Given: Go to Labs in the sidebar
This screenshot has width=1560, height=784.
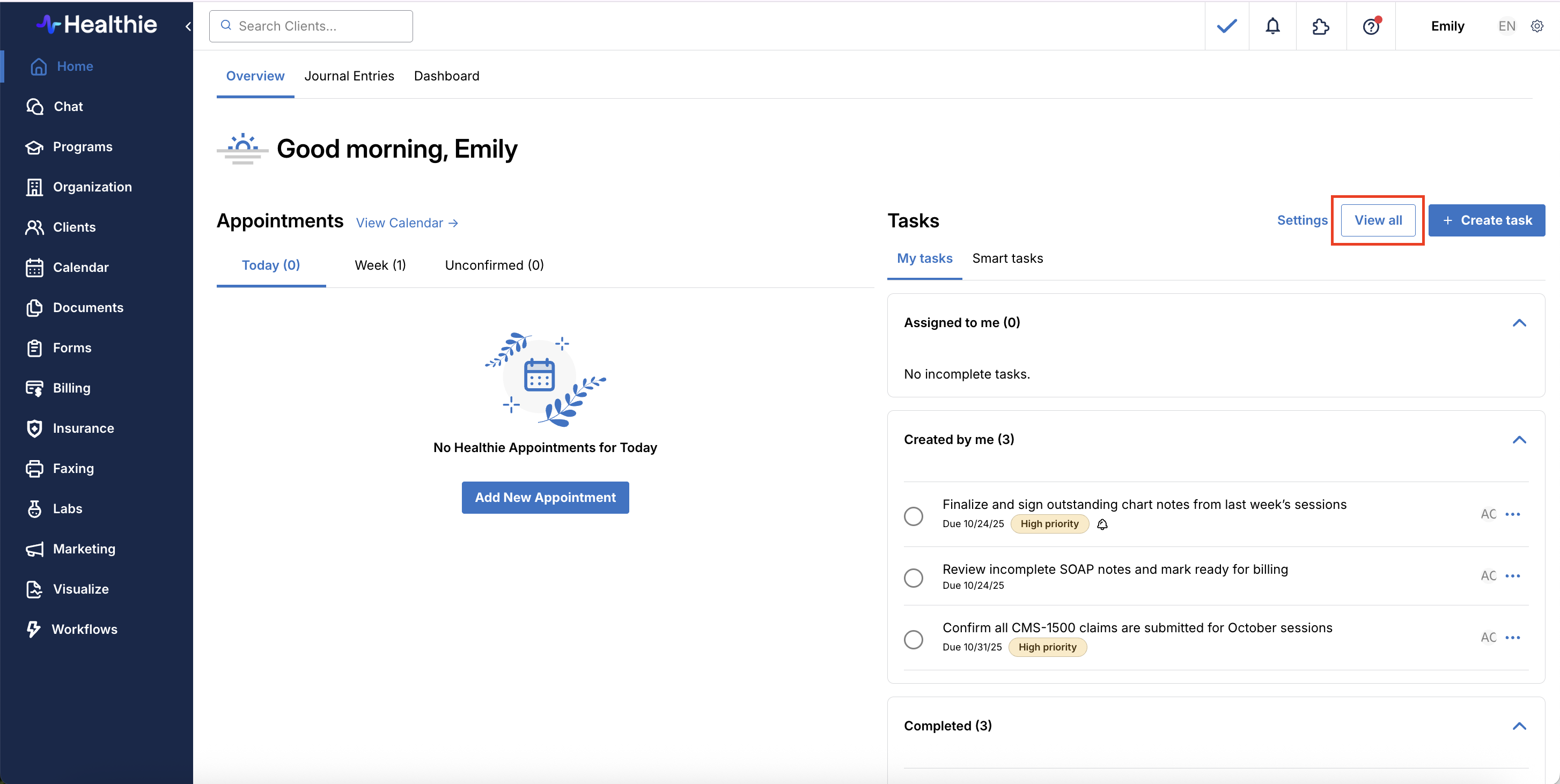Looking at the screenshot, I should click(x=67, y=508).
